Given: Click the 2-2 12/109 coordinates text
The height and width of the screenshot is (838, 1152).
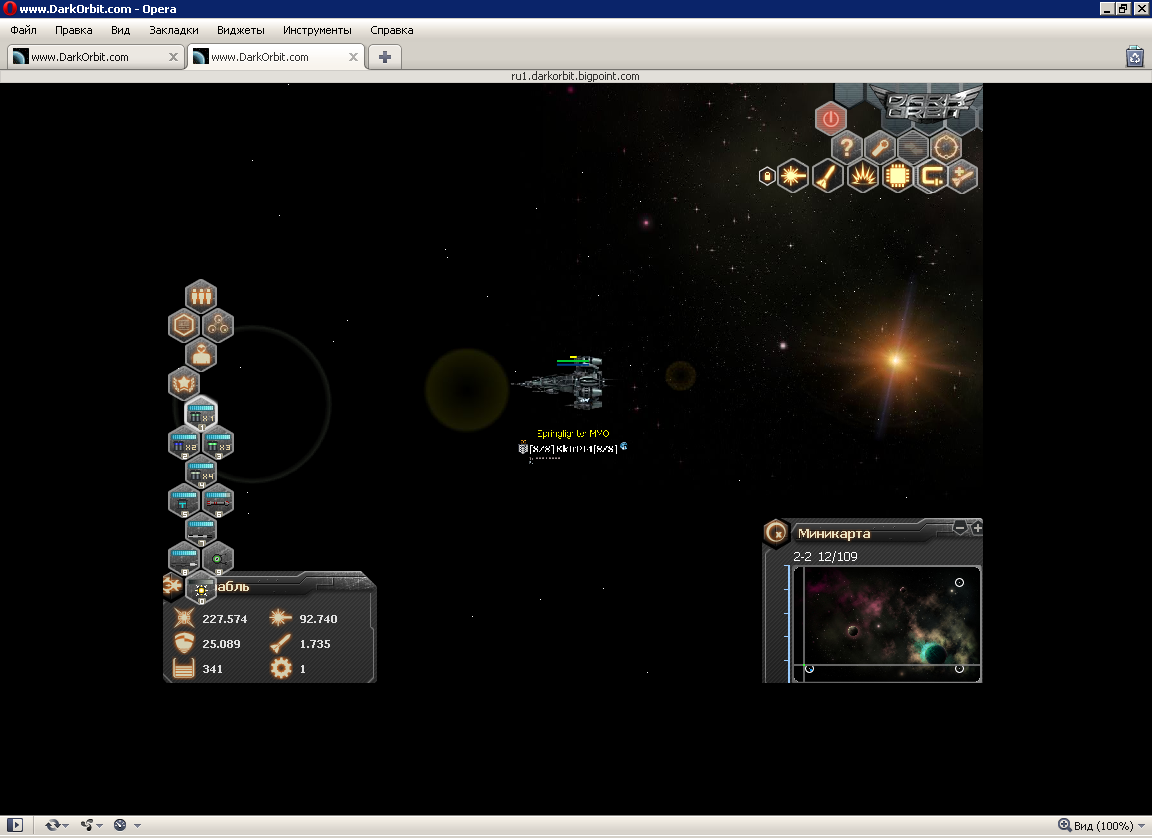Looking at the screenshot, I should 825,557.
